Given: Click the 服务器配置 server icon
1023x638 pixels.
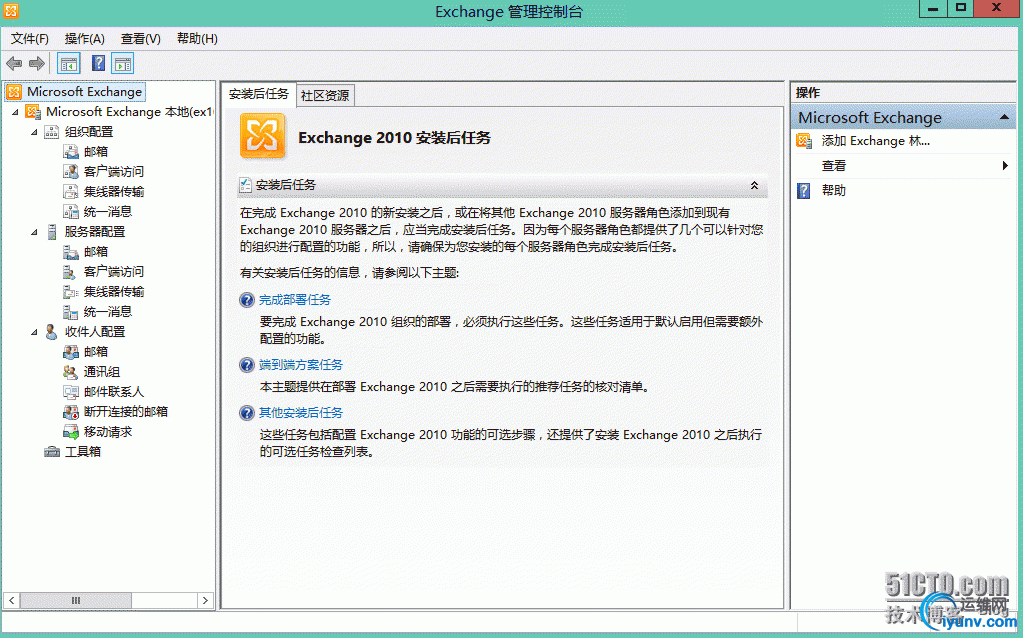Looking at the screenshot, I should [52, 232].
